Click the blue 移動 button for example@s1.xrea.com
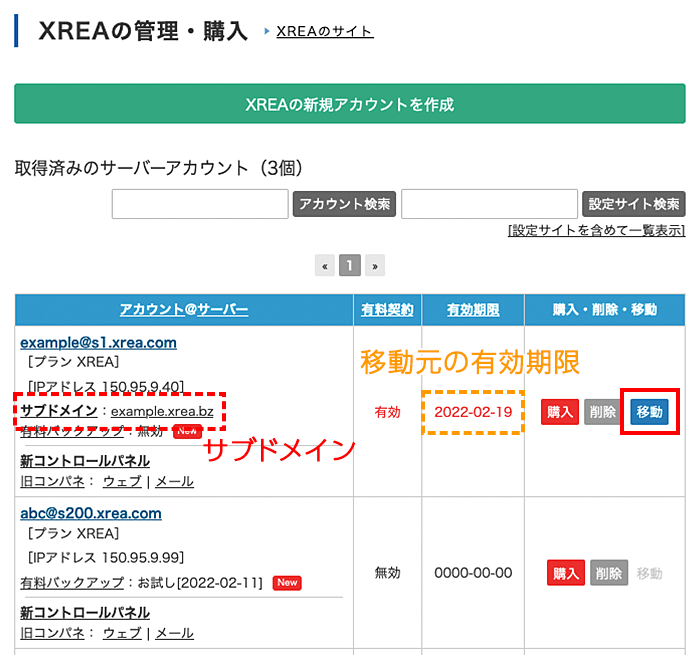Image resolution: width=700 pixels, height=656 pixels. pos(650,412)
